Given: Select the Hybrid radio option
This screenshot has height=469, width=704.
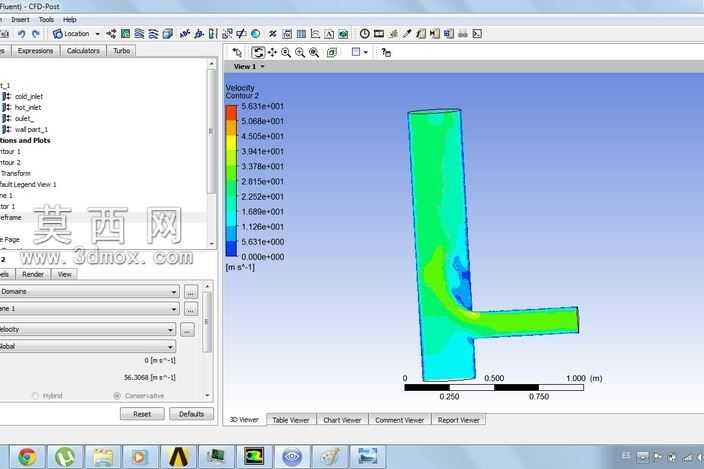Looking at the screenshot, I should (47, 395).
